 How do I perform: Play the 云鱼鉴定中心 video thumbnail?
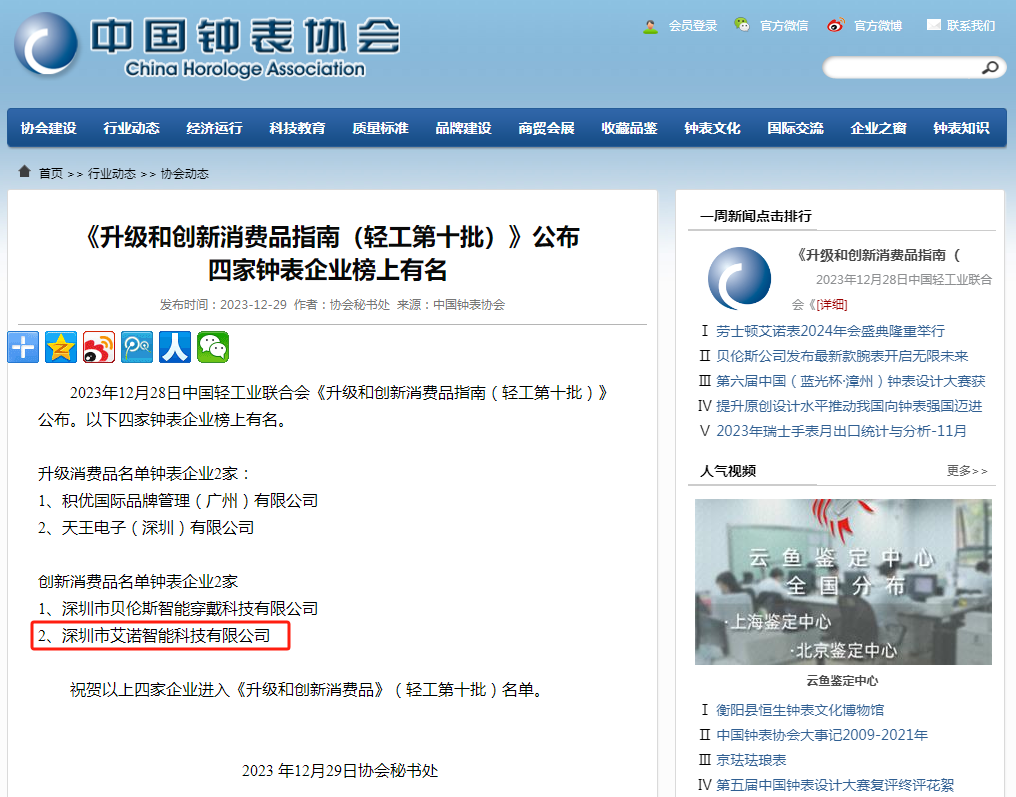click(845, 582)
